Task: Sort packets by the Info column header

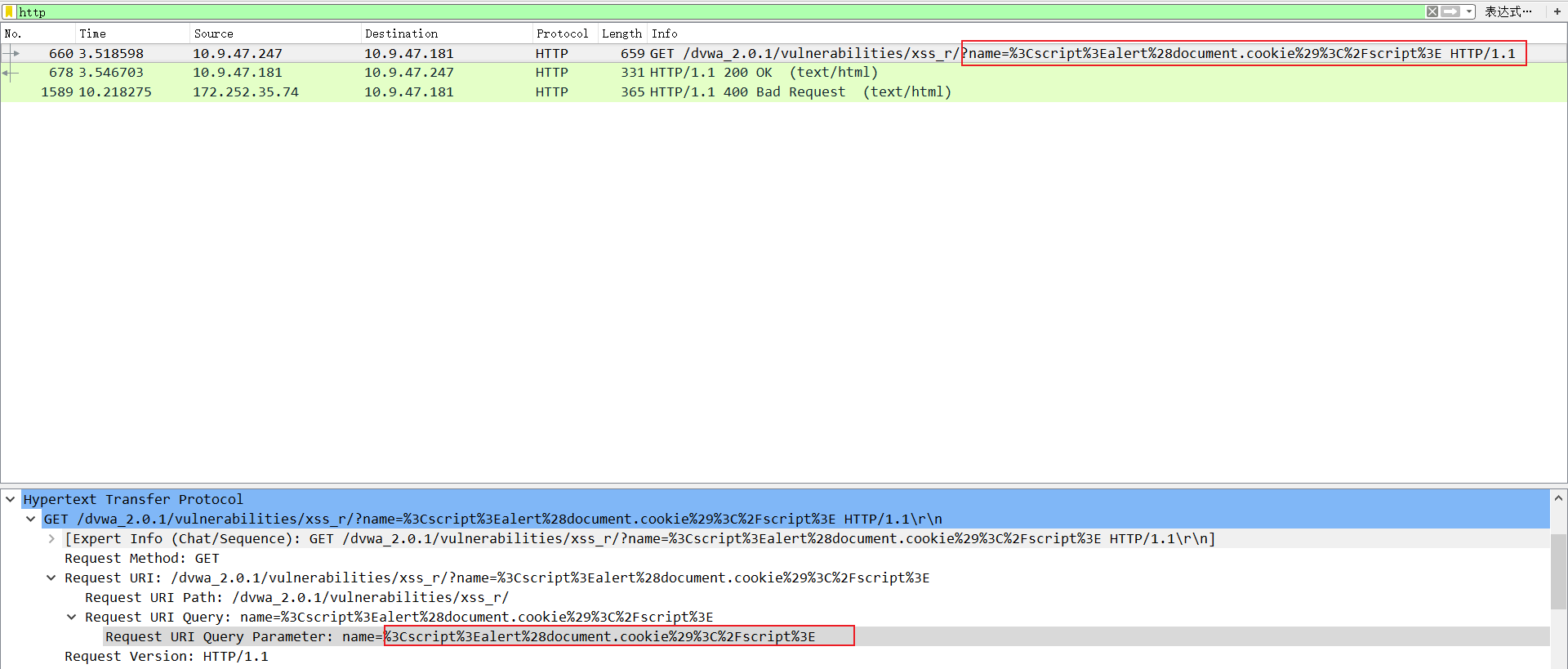Action: point(1107,33)
